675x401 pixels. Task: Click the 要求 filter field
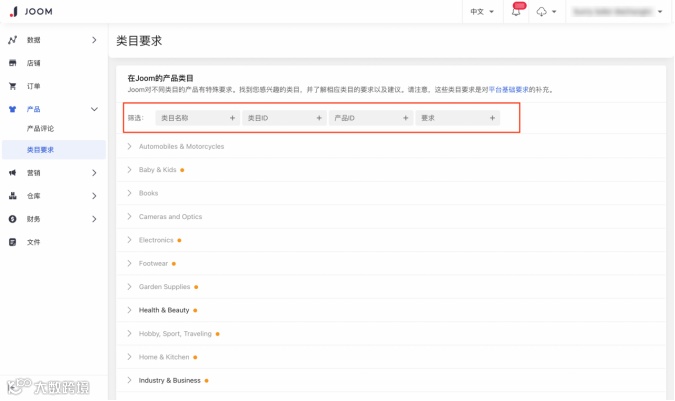458,118
